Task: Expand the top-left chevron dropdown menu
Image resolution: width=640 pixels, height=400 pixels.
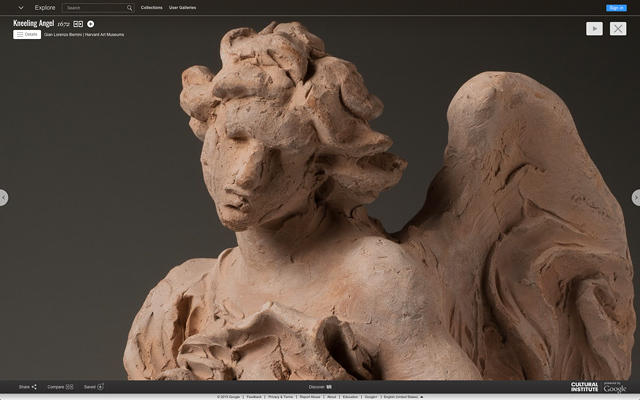Action: pyautogui.click(x=21, y=8)
